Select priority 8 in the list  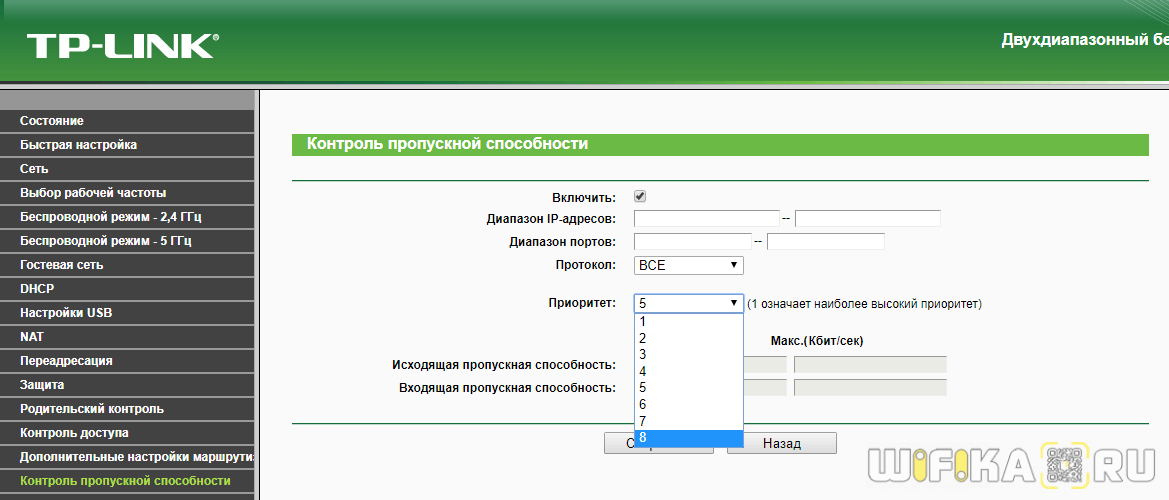tap(689, 438)
